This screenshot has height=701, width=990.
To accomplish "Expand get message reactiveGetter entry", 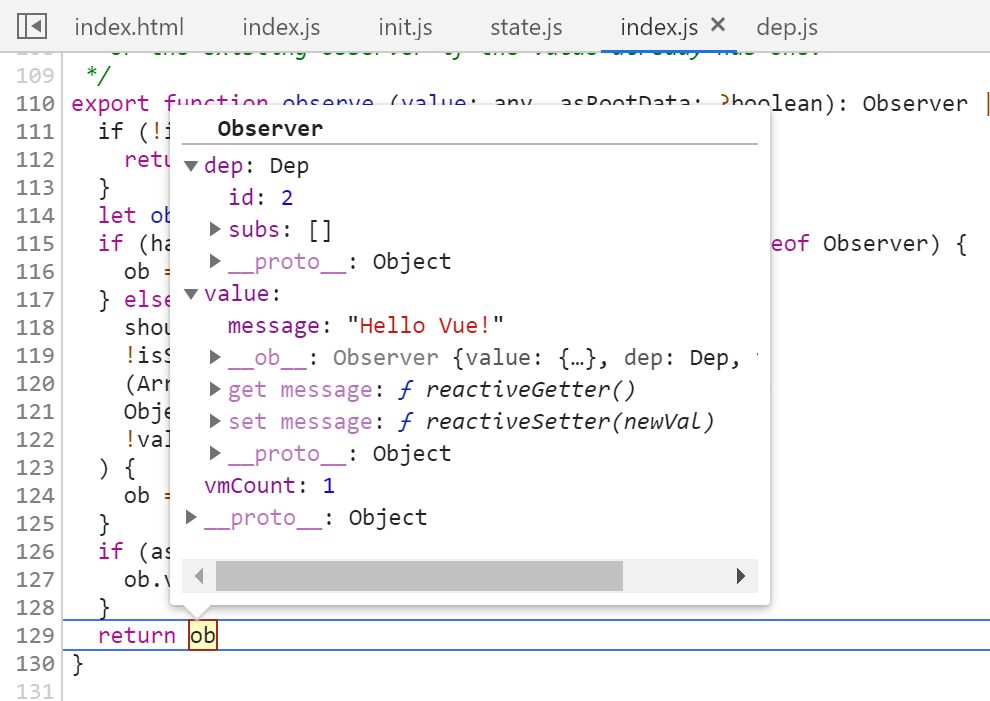I will coord(215,389).
